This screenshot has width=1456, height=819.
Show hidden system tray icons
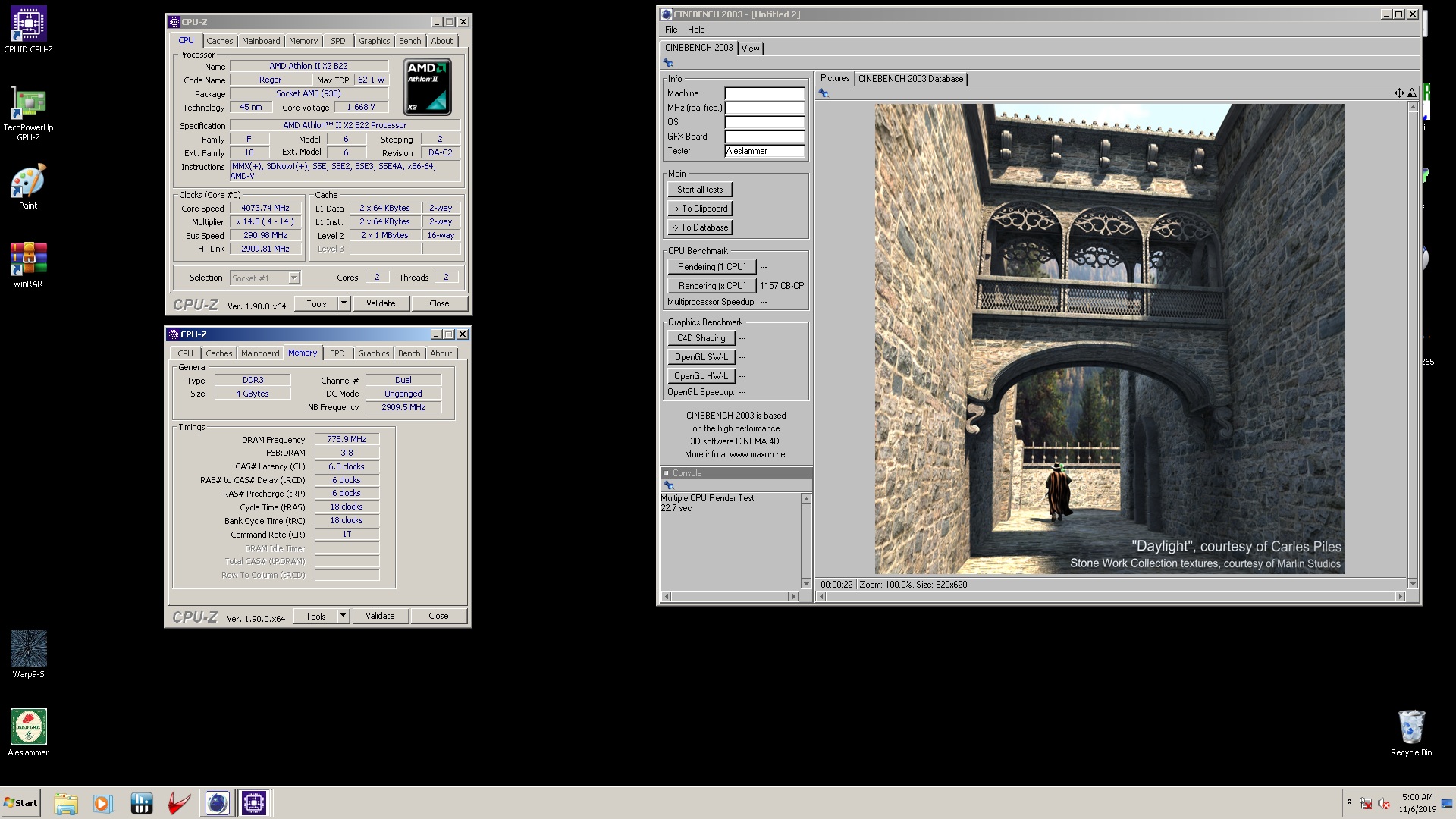(x=1349, y=802)
